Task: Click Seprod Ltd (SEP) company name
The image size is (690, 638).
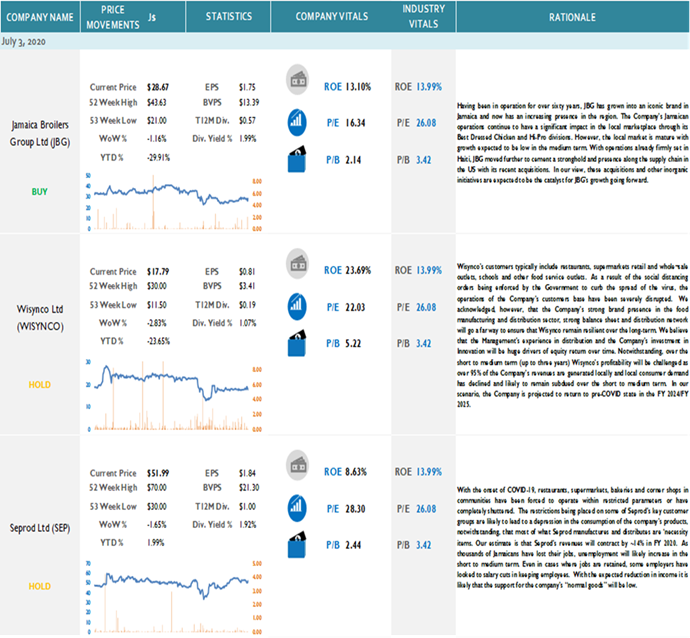Action: (40, 528)
